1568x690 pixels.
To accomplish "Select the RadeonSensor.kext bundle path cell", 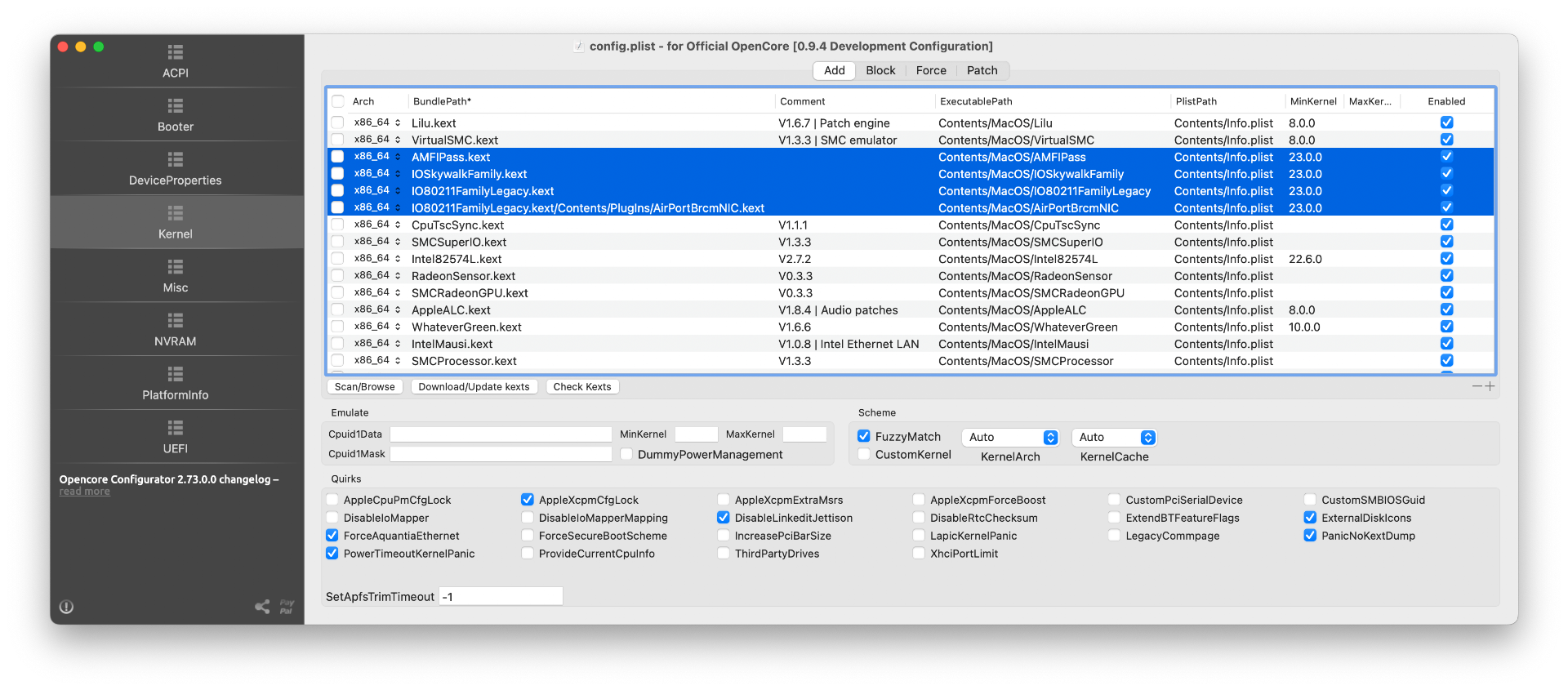I will click(x=591, y=277).
